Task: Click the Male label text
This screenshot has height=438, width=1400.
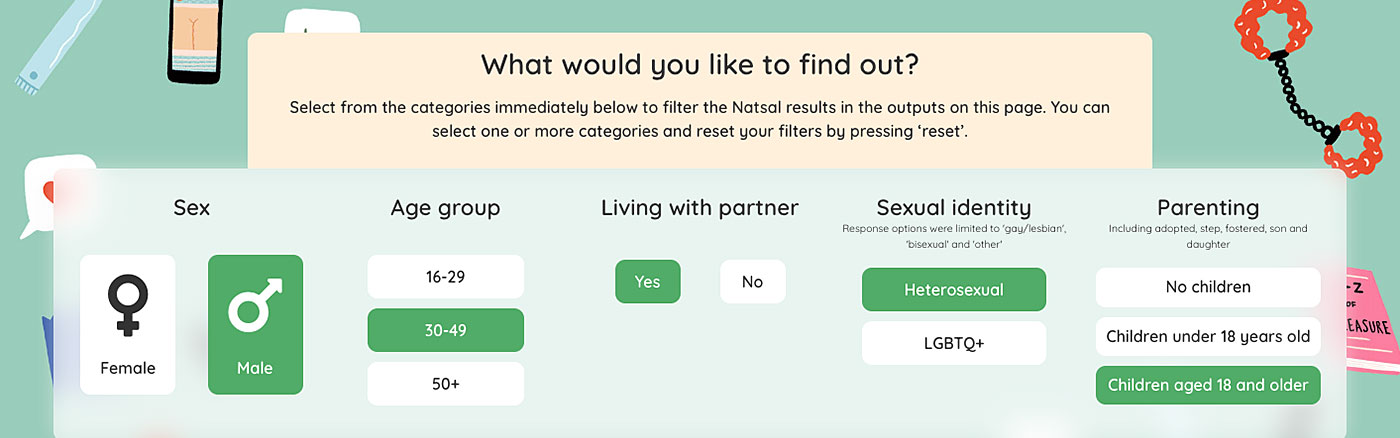Action: click(x=255, y=368)
